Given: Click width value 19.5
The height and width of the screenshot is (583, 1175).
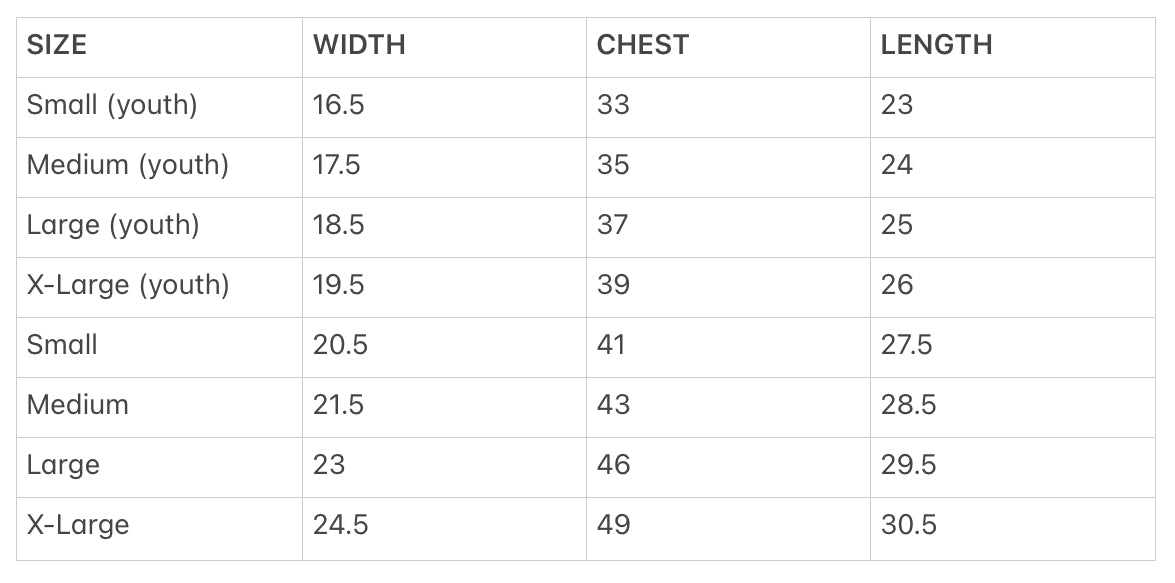Looking at the screenshot, I should (x=338, y=285).
